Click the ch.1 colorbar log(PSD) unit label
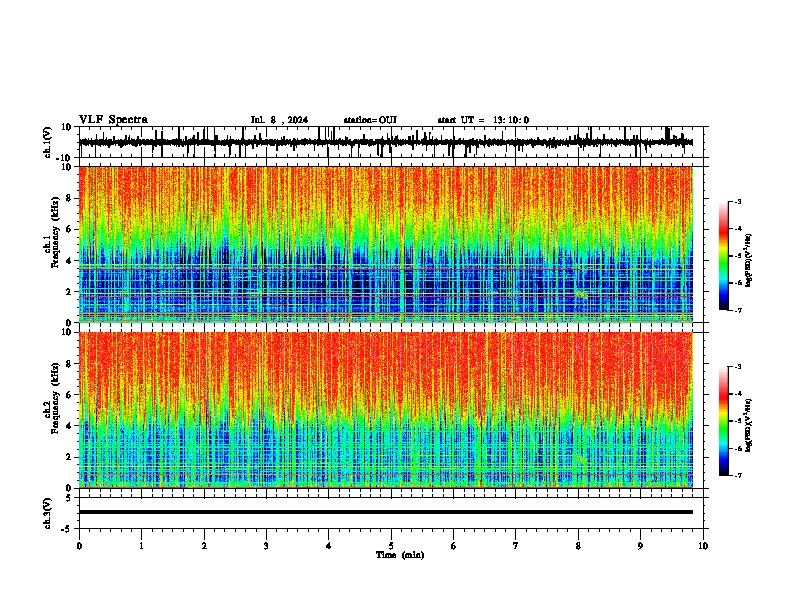This screenshot has height=612, width=792. pos(749,260)
